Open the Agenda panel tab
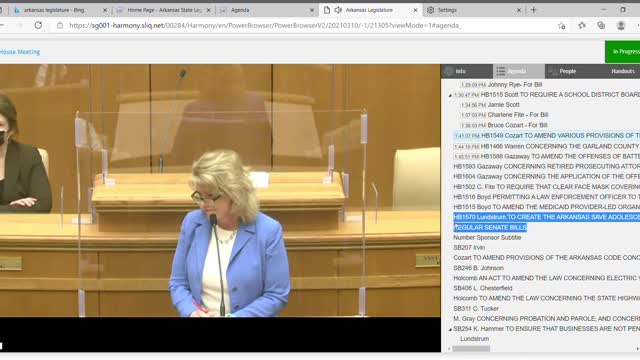This screenshot has height=360, width=640. point(518,71)
